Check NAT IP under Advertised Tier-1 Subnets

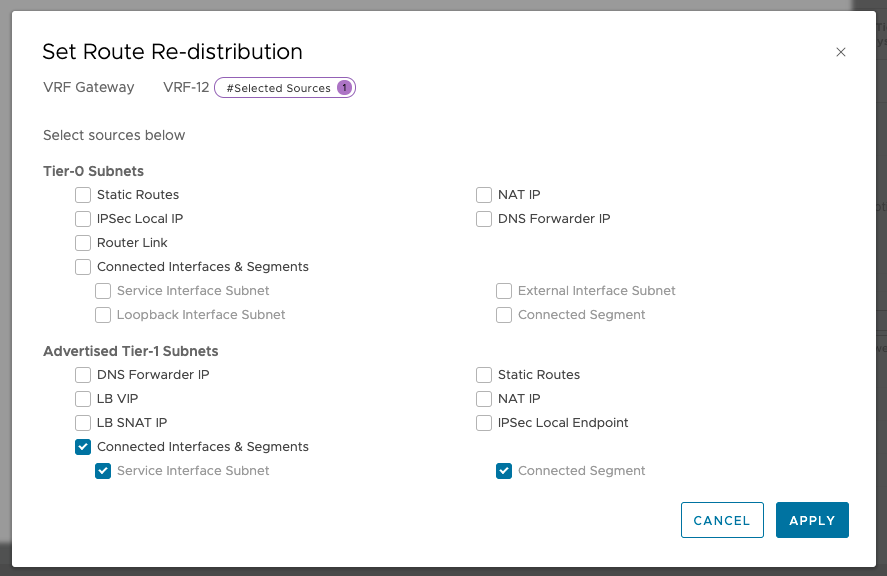coord(484,399)
